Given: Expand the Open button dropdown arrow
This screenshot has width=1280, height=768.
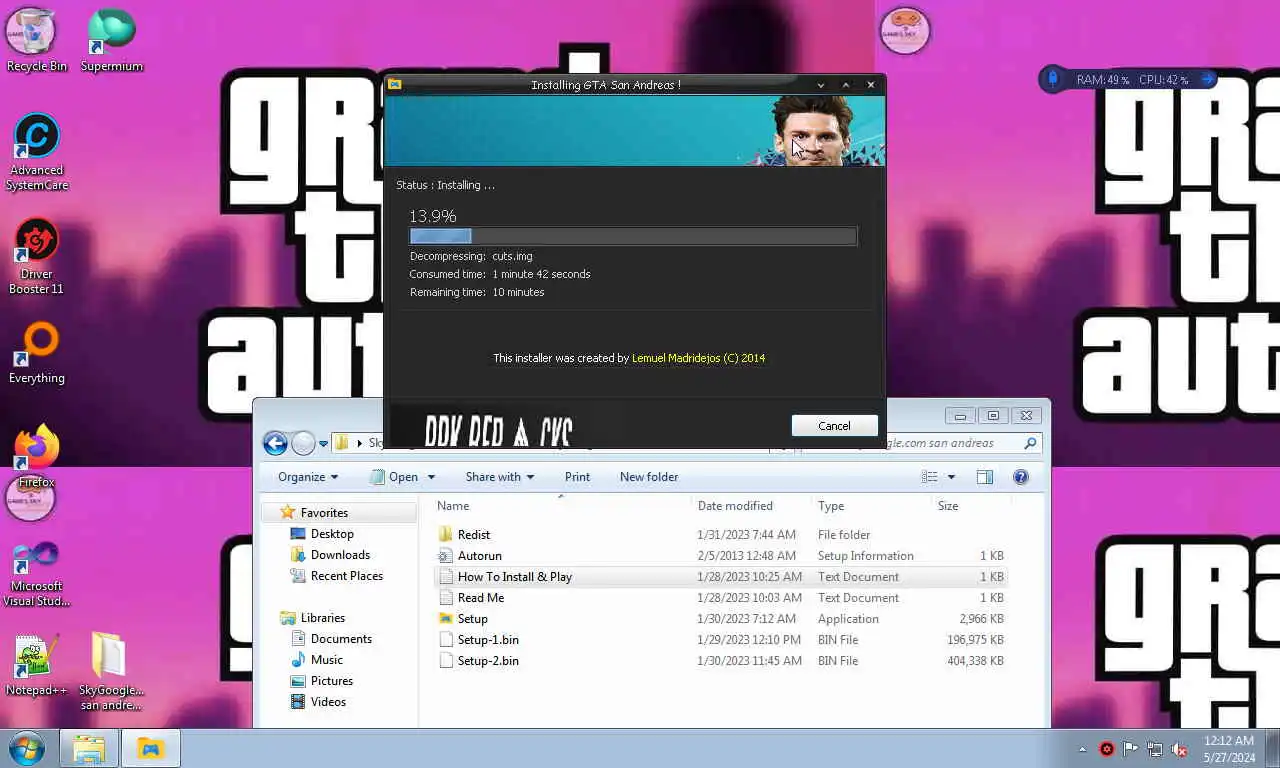Looking at the screenshot, I should (x=431, y=477).
